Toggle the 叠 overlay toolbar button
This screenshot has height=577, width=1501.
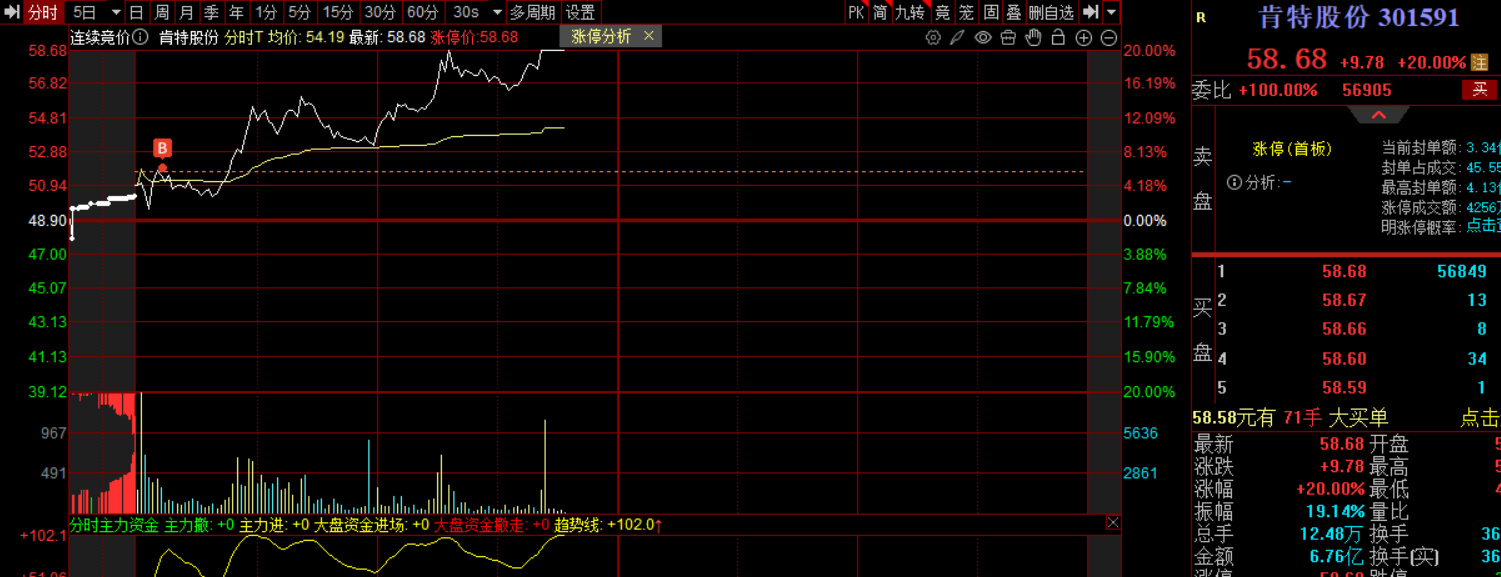pyautogui.click(x=1014, y=13)
